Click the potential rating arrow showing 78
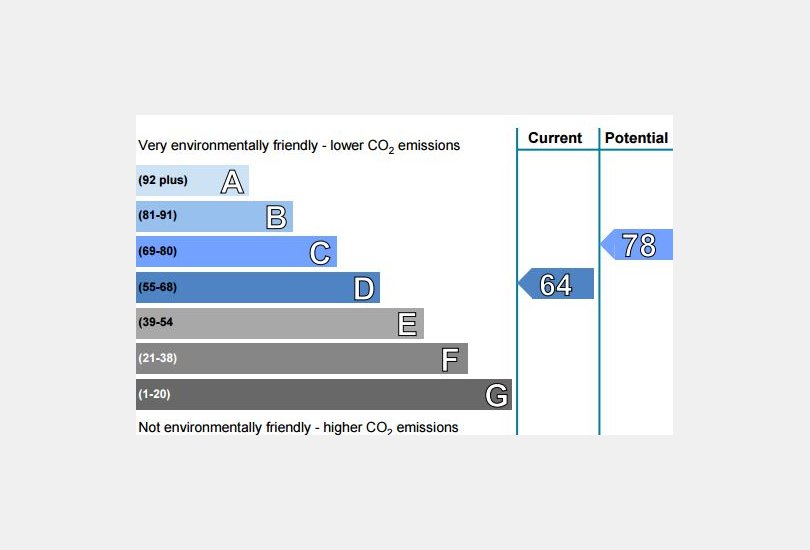Screen dimensions: 810x550 (x=636, y=244)
